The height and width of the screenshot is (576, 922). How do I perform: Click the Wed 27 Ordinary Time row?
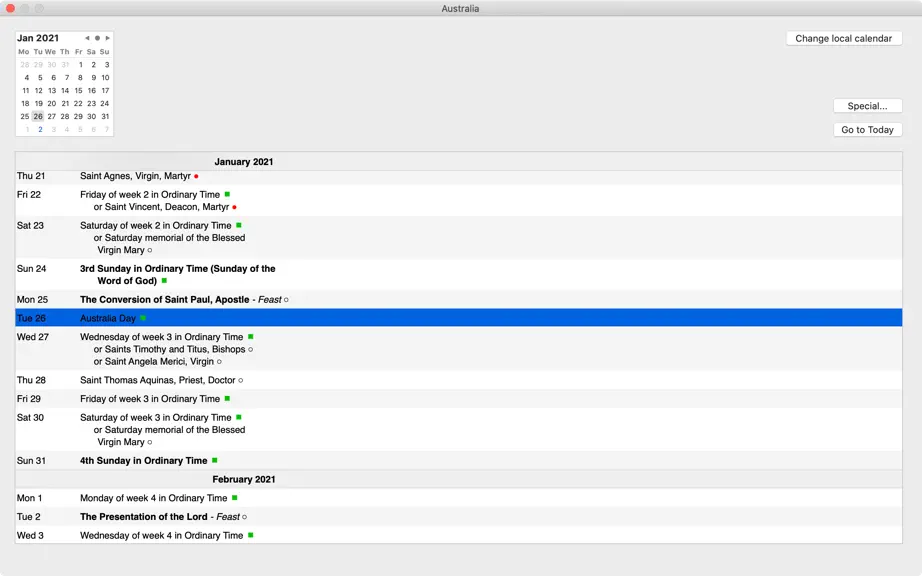pos(459,349)
